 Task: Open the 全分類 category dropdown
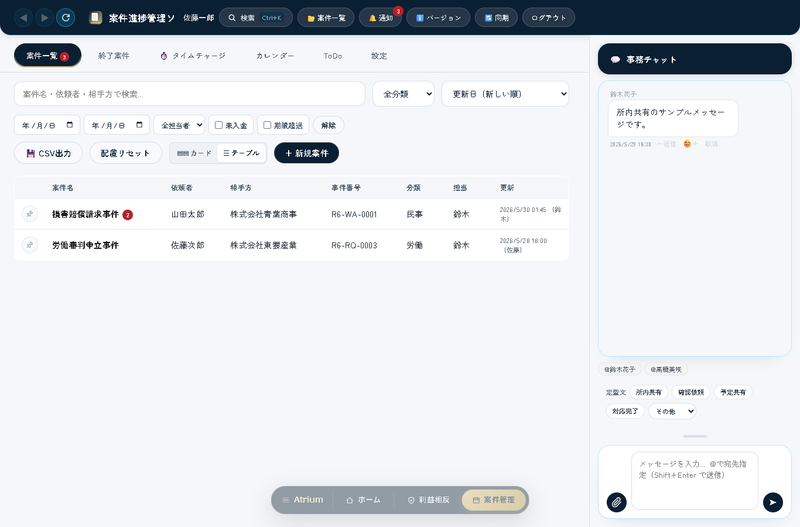pos(404,94)
